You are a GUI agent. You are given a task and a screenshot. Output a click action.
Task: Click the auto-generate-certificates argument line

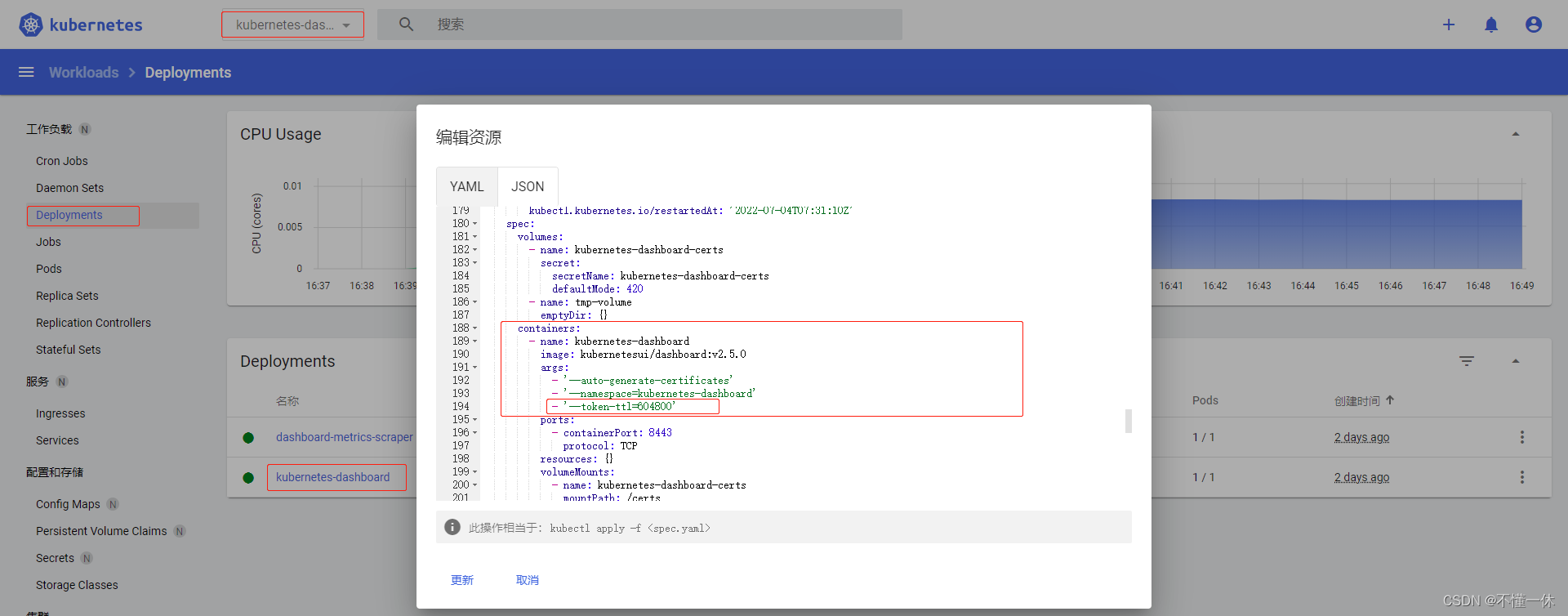tap(642, 381)
